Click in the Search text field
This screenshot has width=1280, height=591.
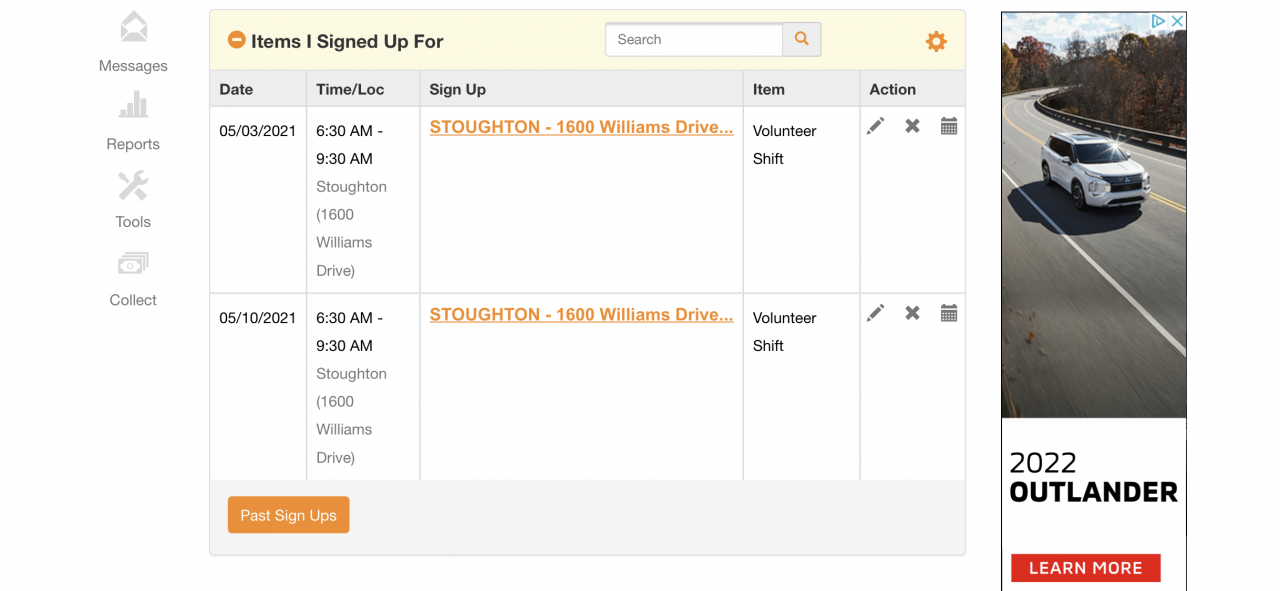(x=693, y=39)
